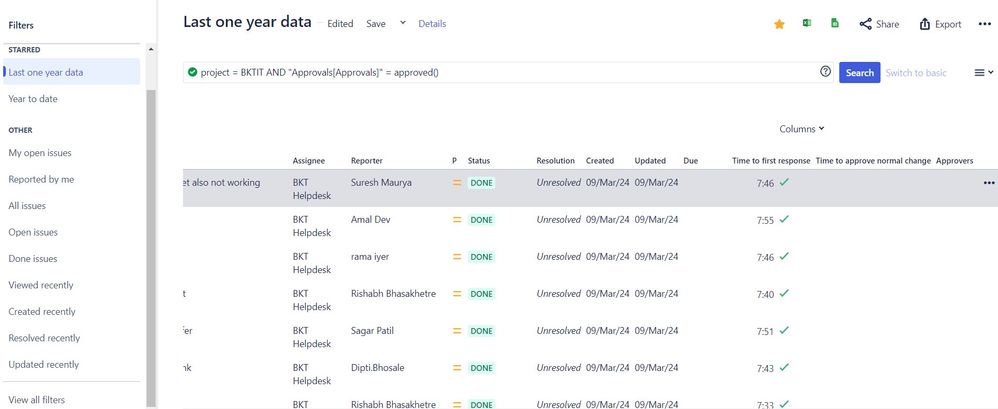998x409 pixels.
Task: Sort by the Status column header
Action: [479, 161]
